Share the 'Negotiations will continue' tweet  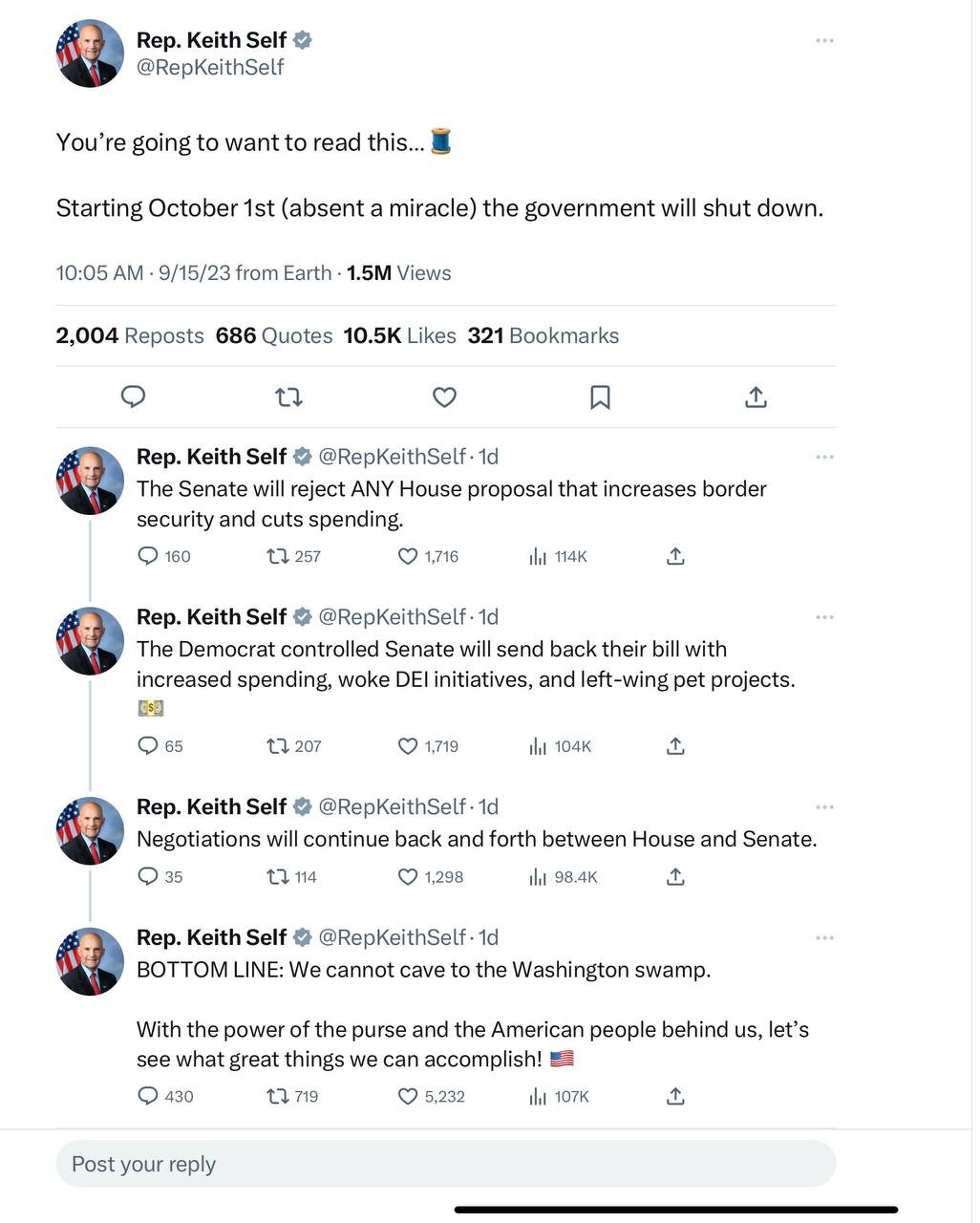(675, 877)
